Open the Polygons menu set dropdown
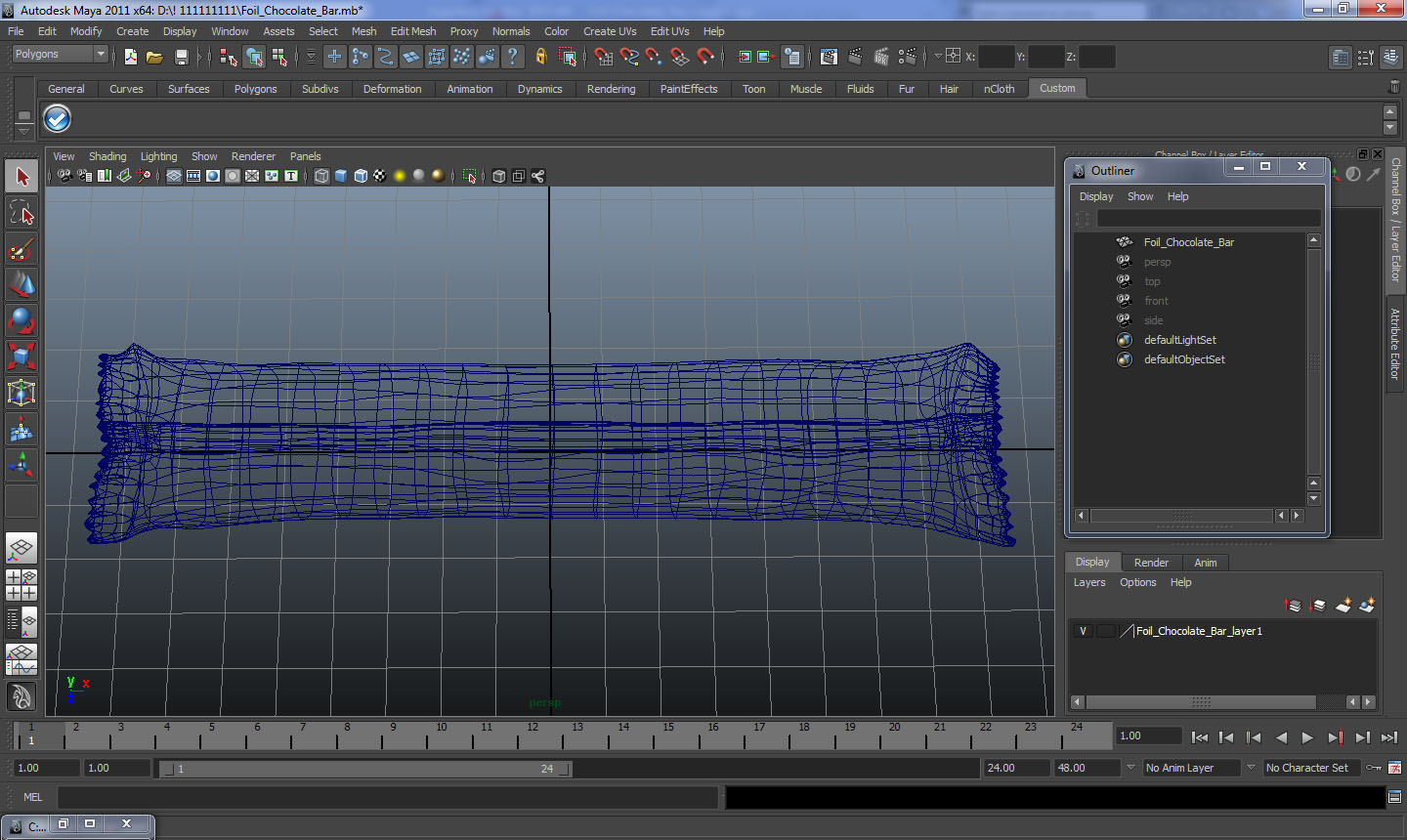 (x=60, y=54)
